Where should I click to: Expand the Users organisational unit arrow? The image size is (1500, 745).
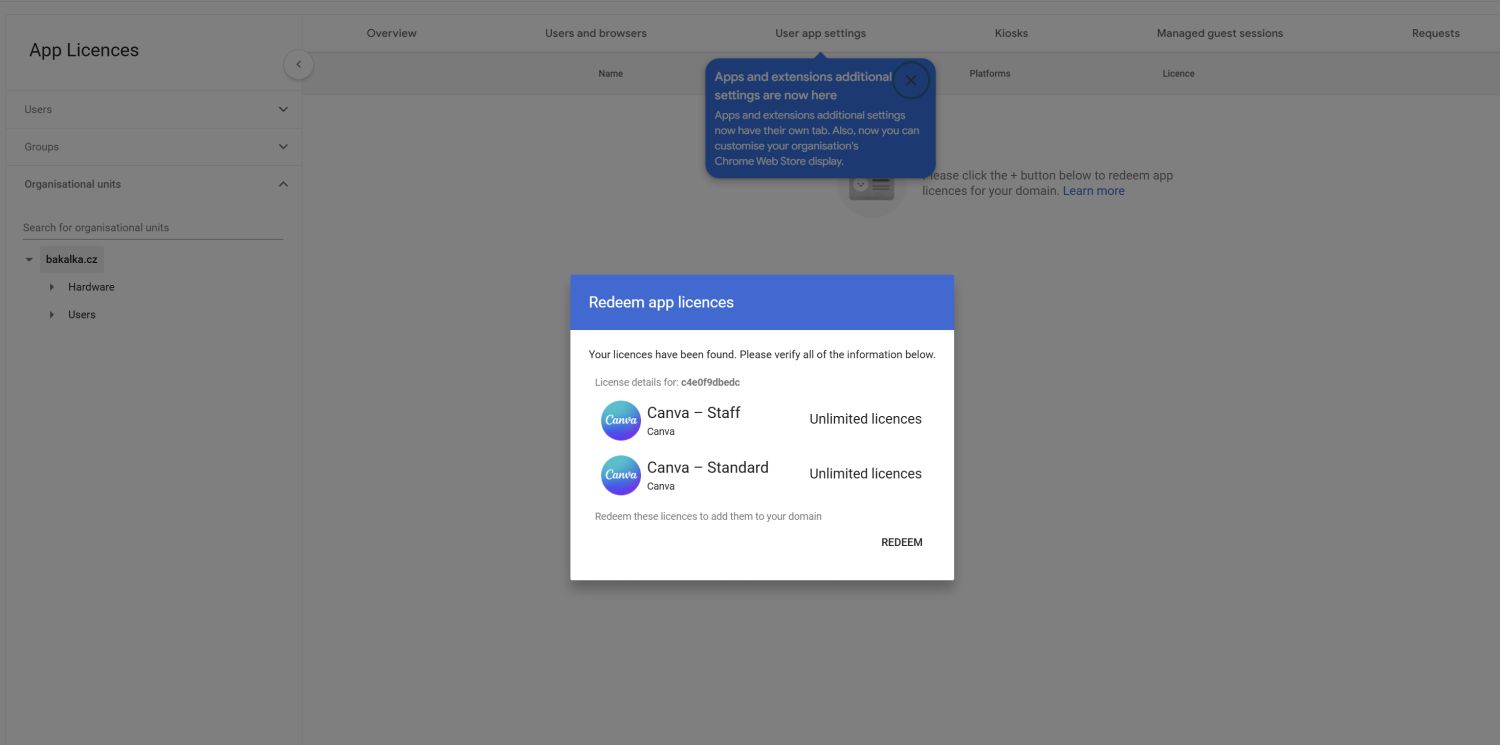click(x=52, y=315)
